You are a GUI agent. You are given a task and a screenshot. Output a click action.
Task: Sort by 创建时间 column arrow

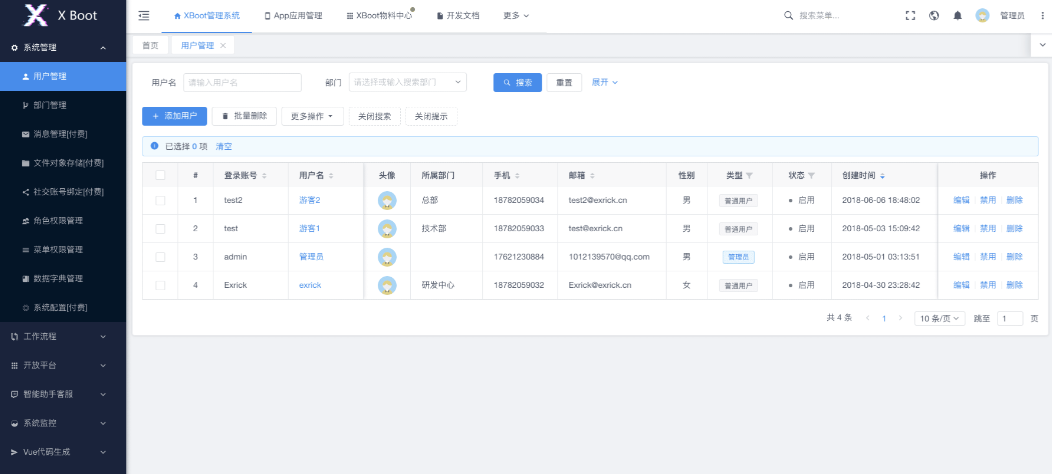[882, 176]
